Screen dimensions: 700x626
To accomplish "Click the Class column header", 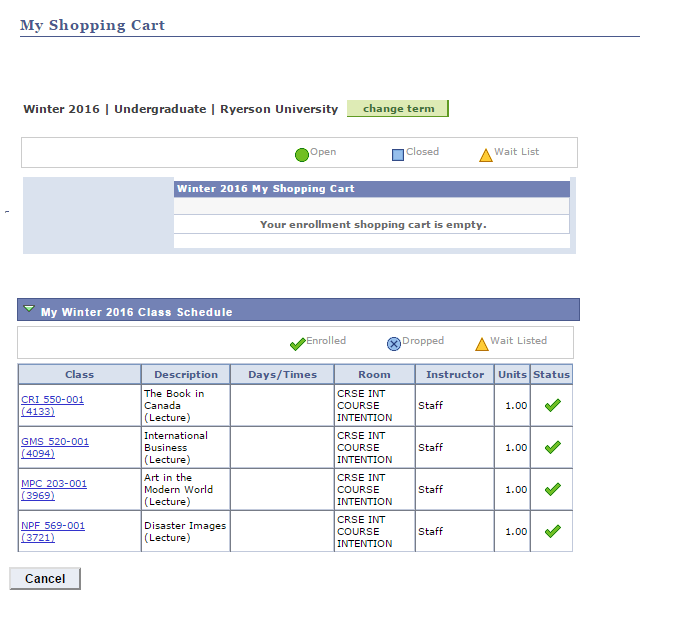I will (x=79, y=375).
